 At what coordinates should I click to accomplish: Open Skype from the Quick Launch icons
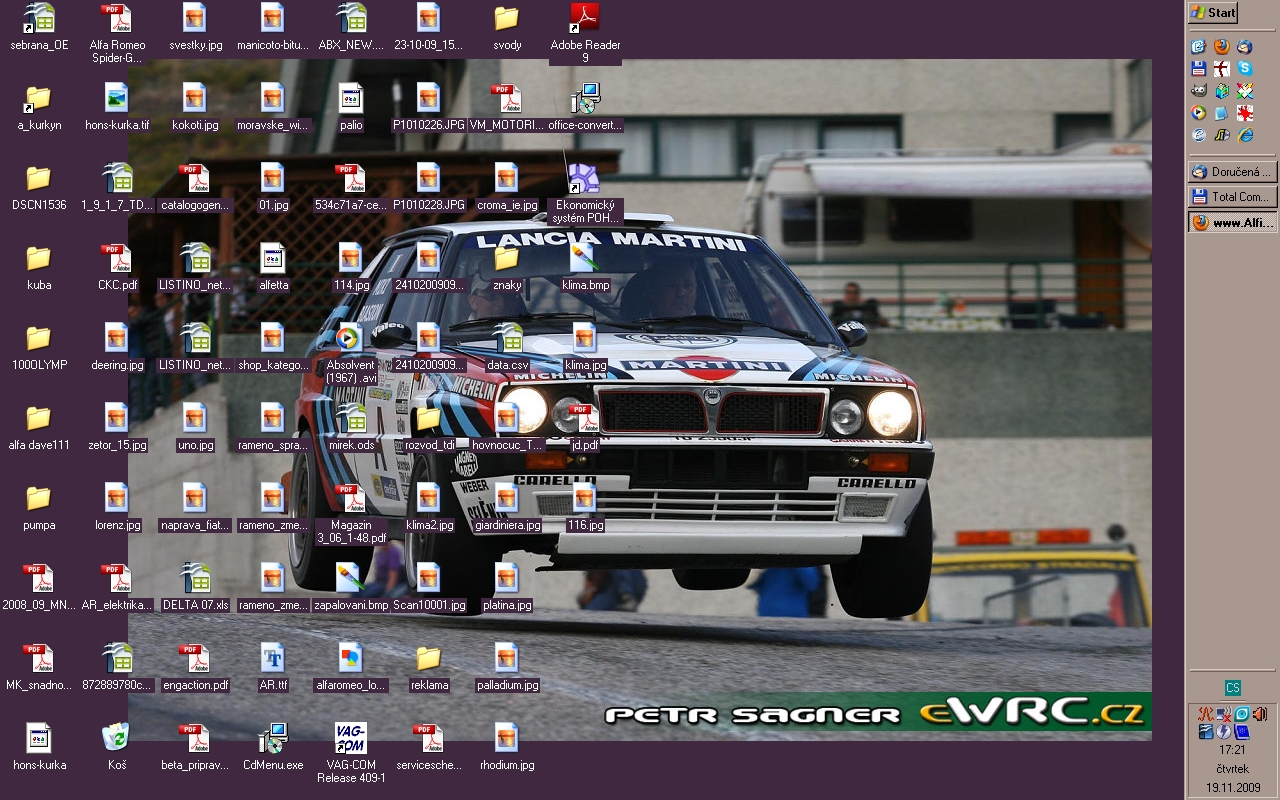(1245, 68)
